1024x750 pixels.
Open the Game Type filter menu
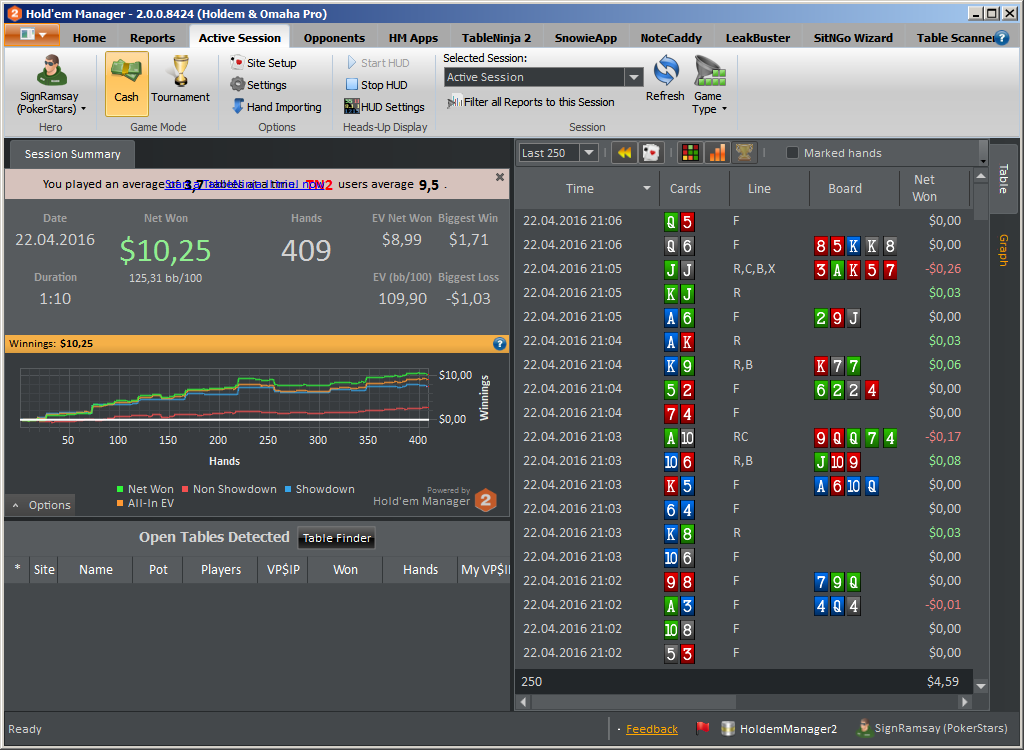pyautogui.click(x=709, y=86)
